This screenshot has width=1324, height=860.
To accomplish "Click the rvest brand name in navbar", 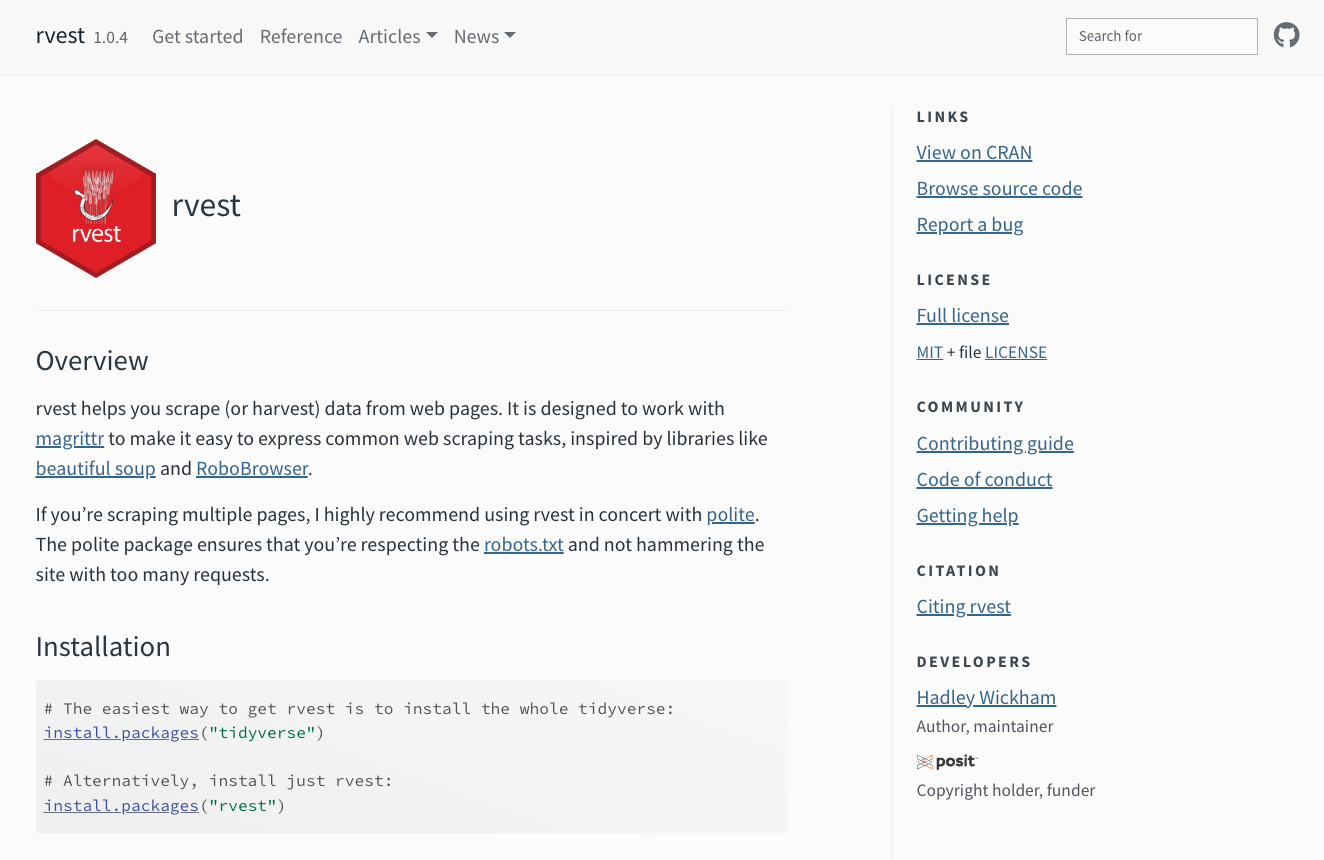I will point(60,36).
